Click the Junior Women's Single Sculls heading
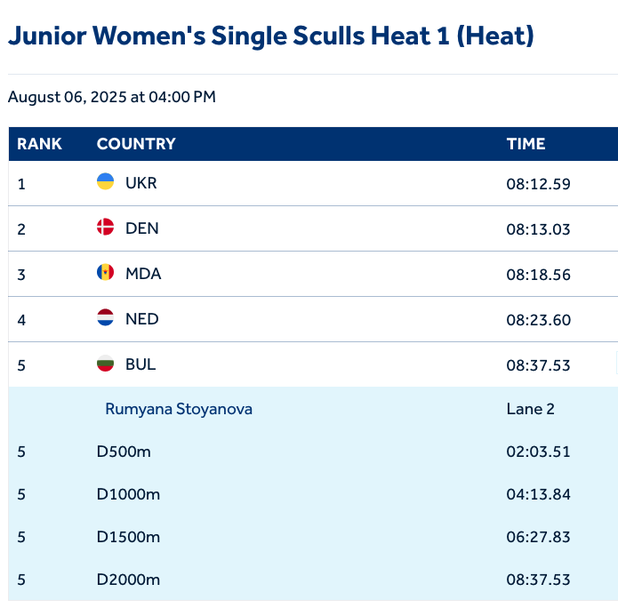This screenshot has height=608, width=618. point(270,37)
